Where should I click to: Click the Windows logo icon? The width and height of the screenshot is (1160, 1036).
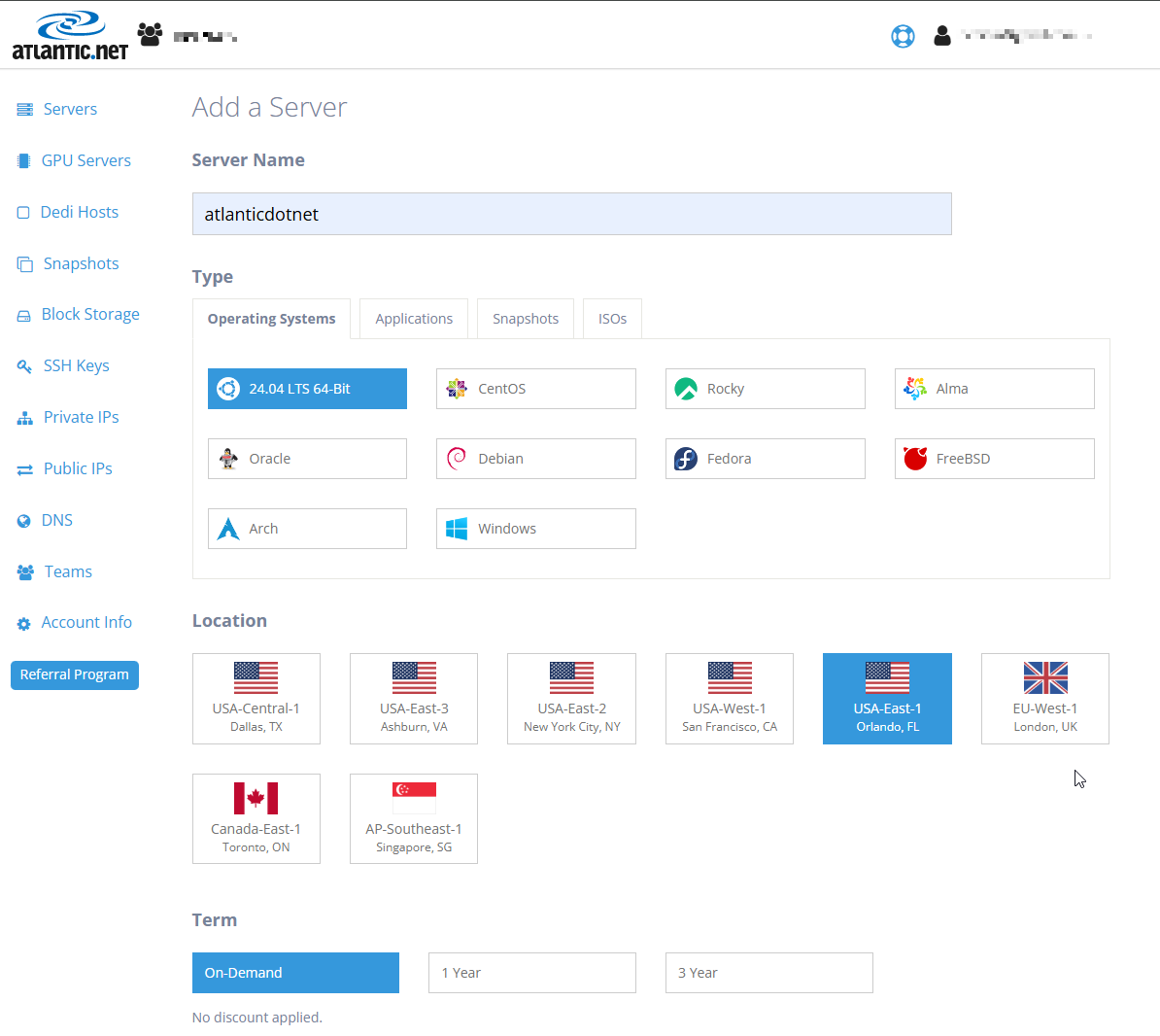tap(457, 529)
